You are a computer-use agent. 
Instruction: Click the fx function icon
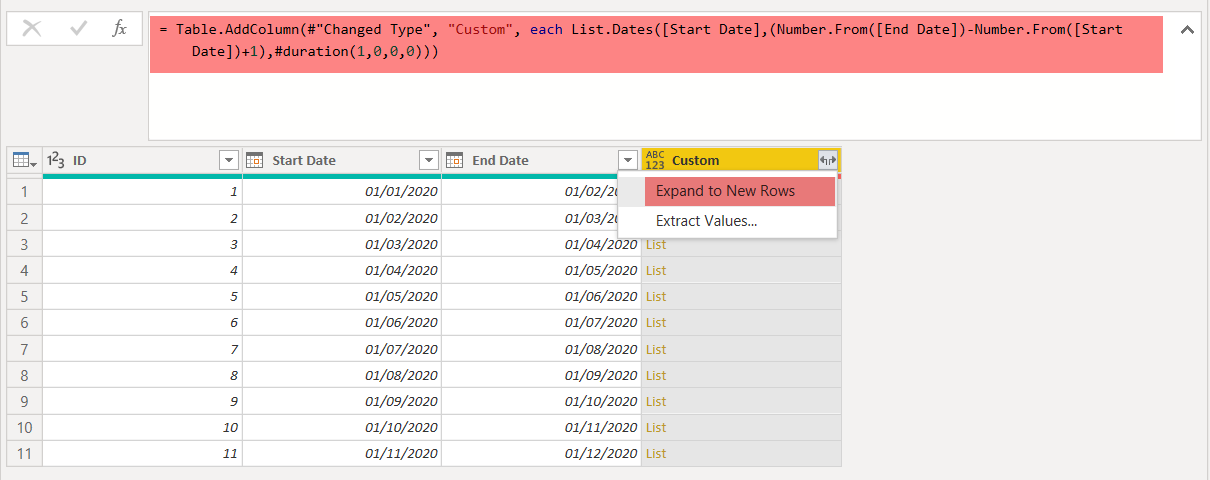(x=119, y=29)
